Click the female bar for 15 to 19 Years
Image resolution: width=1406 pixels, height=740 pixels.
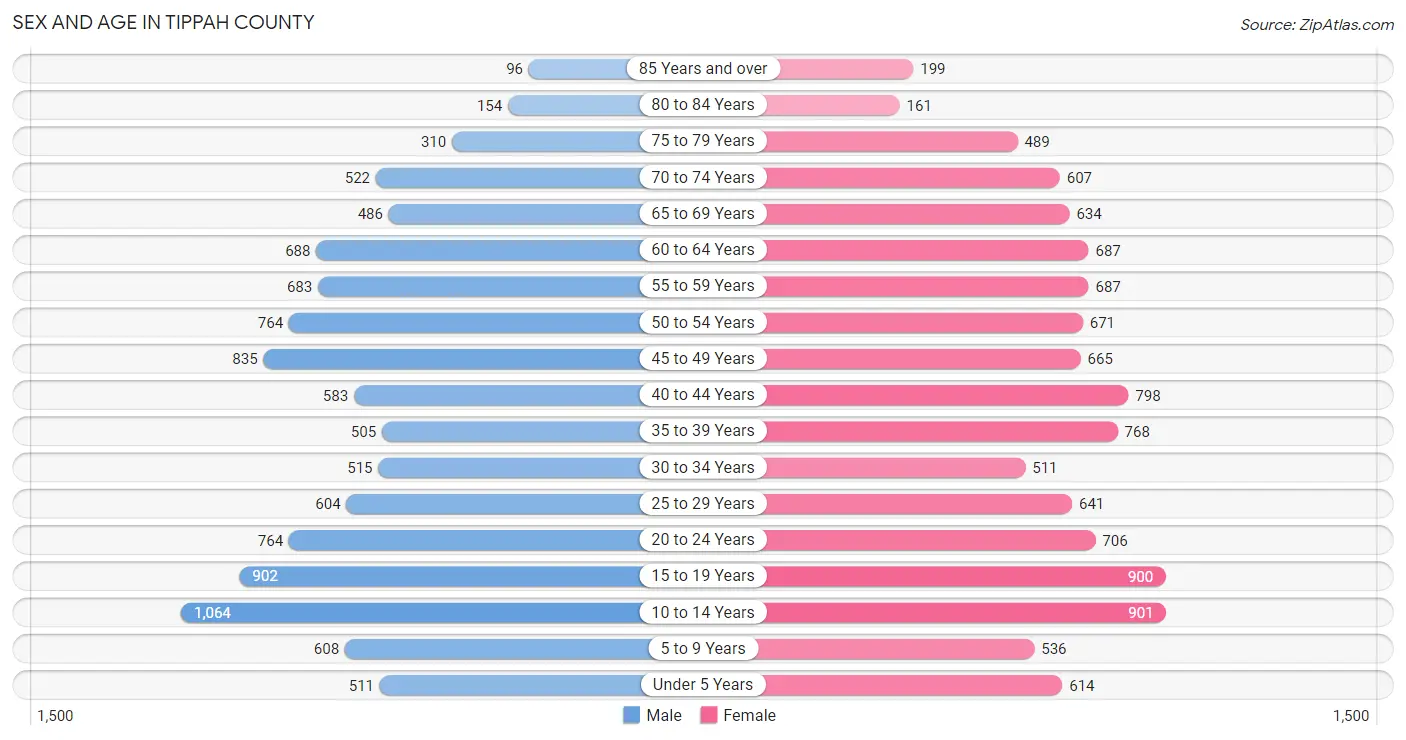pyautogui.click(x=965, y=576)
